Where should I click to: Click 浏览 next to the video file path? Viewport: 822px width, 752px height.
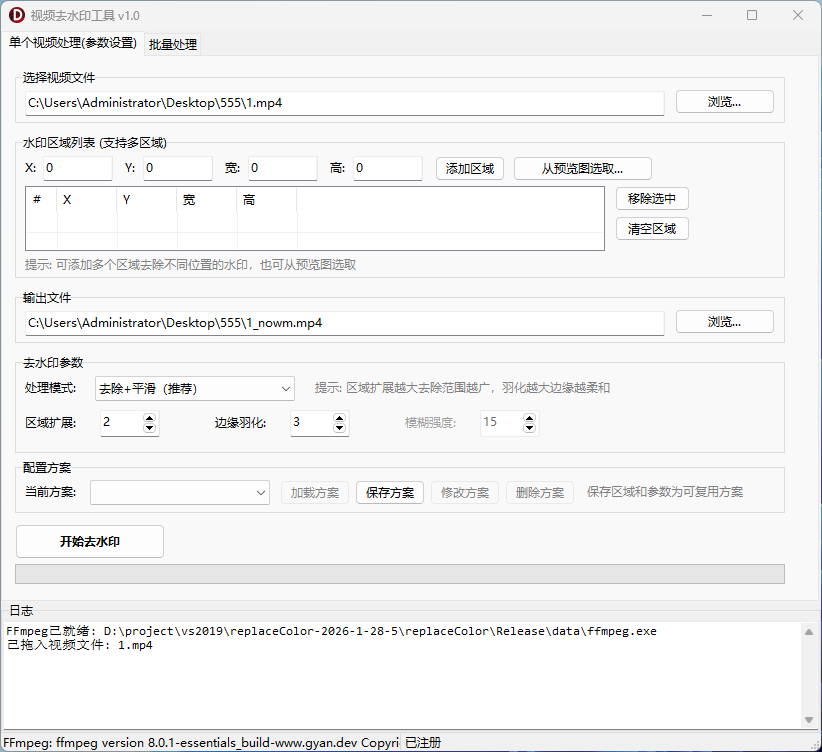tap(724, 101)
